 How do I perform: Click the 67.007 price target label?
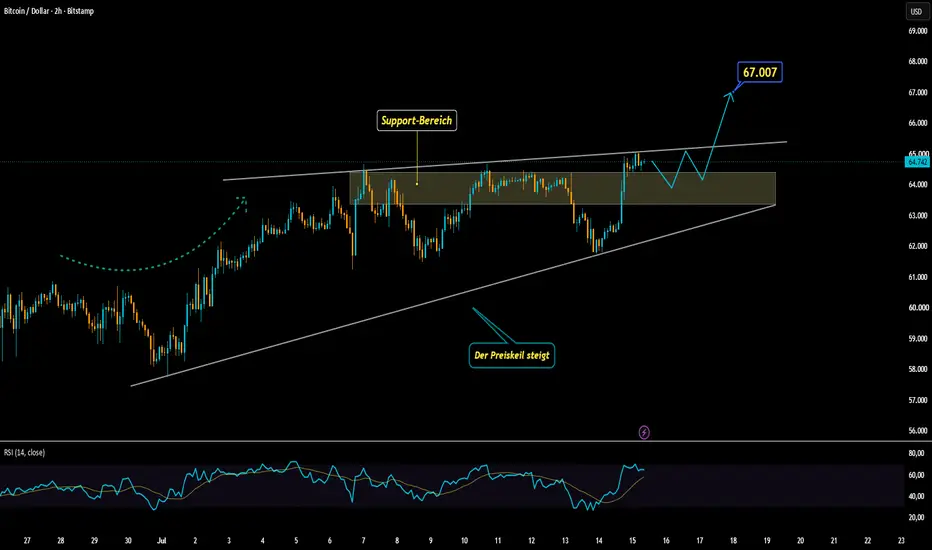coord(760,72)
